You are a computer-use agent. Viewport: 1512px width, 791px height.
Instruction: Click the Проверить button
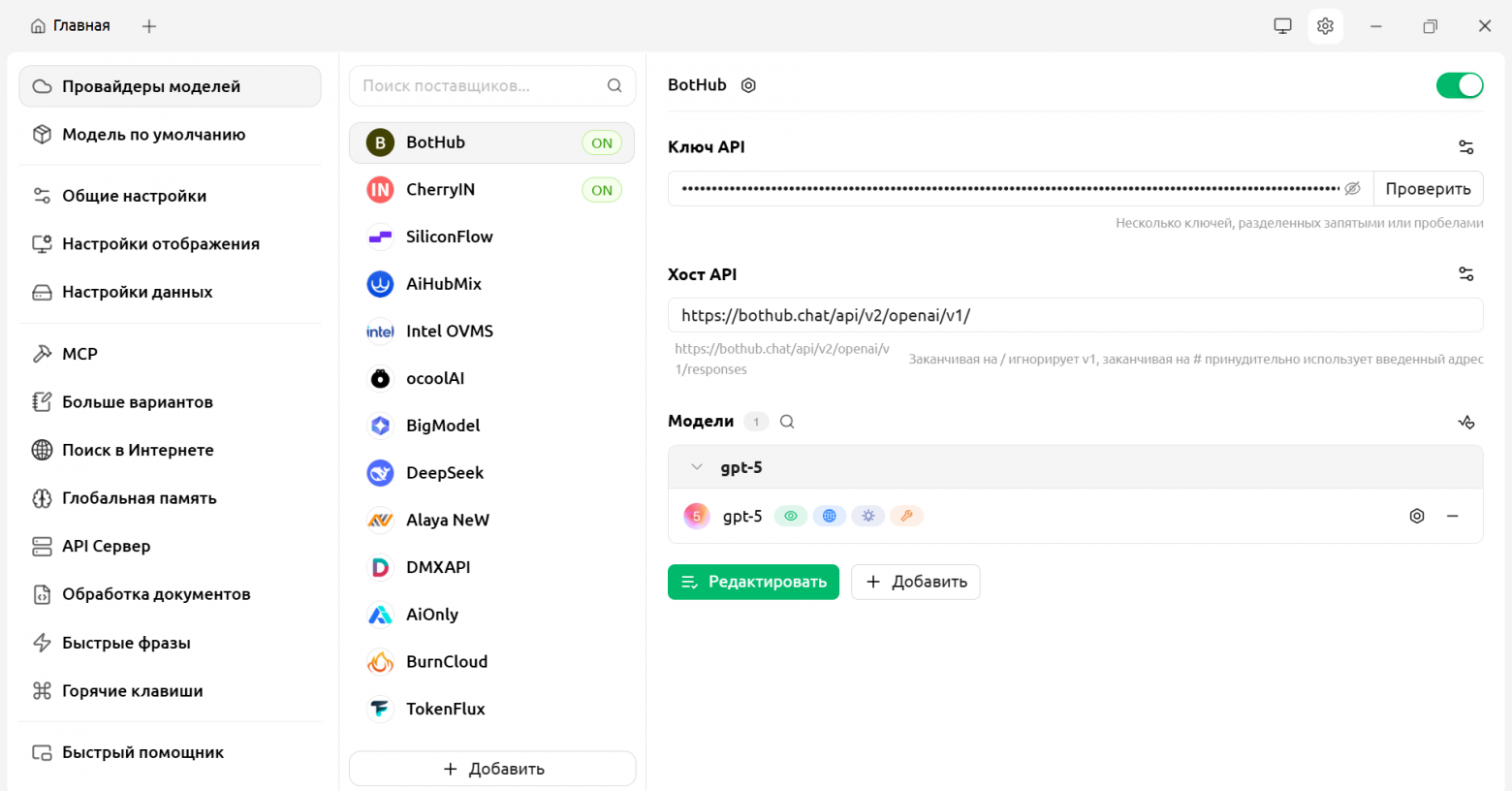point(1428,188)
